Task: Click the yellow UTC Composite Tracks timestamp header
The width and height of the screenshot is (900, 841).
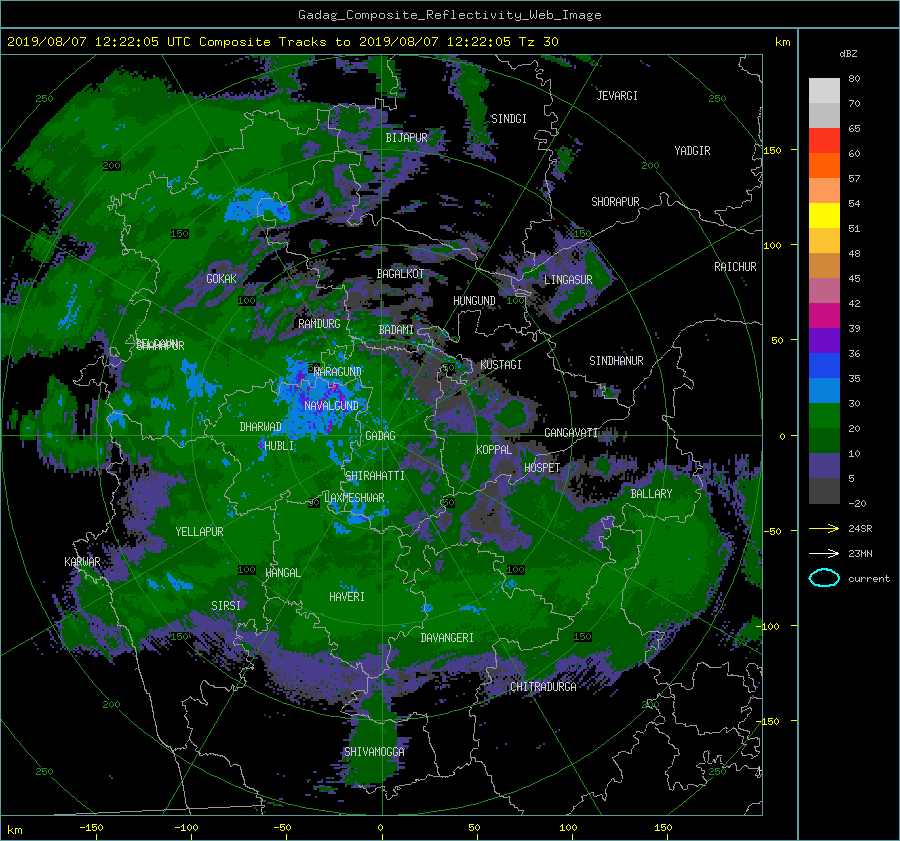Action: point(282,42)
